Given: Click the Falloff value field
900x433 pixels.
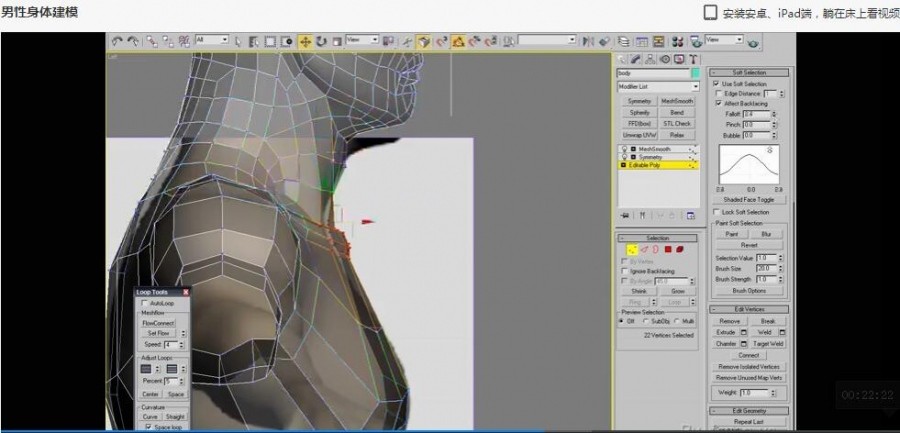Looking at the screenshot, I should tap(757, 114).
